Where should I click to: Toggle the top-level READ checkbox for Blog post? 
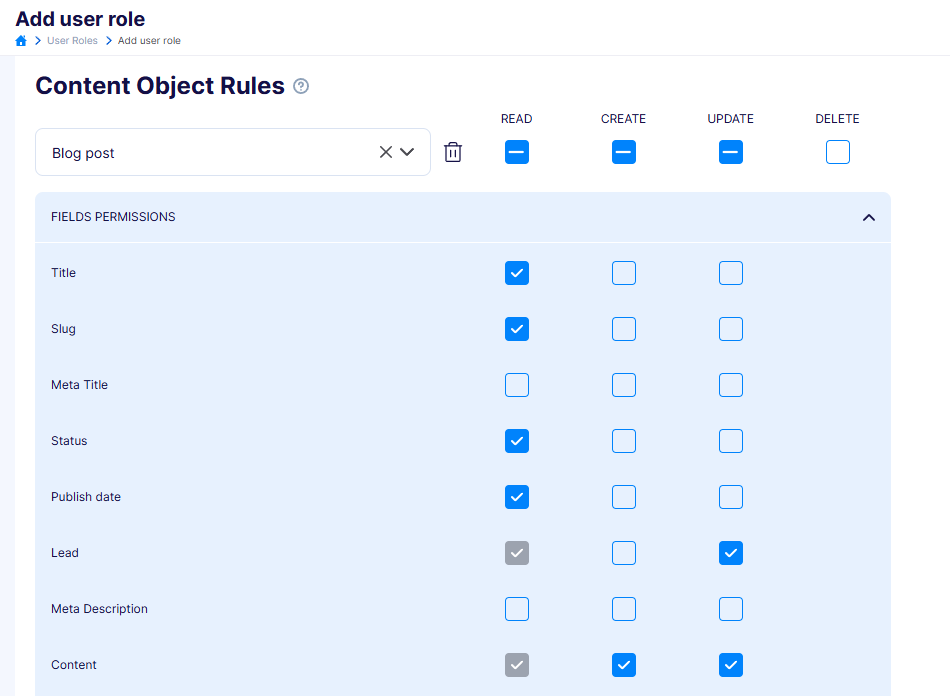pos(517,152)
